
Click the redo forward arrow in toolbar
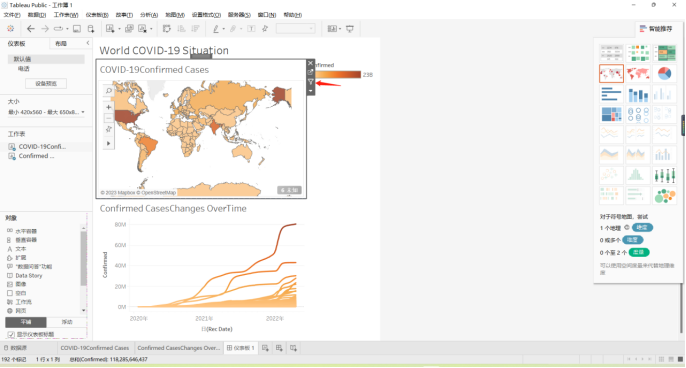click(45, 28)
